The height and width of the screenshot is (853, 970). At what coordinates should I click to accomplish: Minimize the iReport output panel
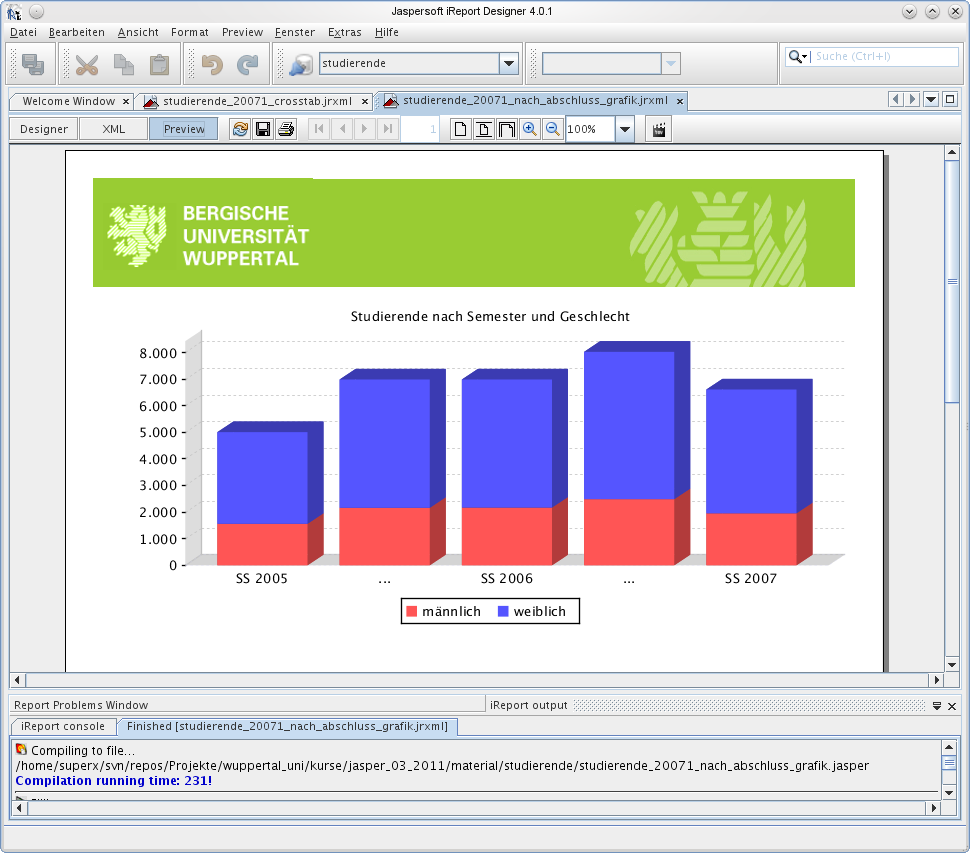[937, 706]
